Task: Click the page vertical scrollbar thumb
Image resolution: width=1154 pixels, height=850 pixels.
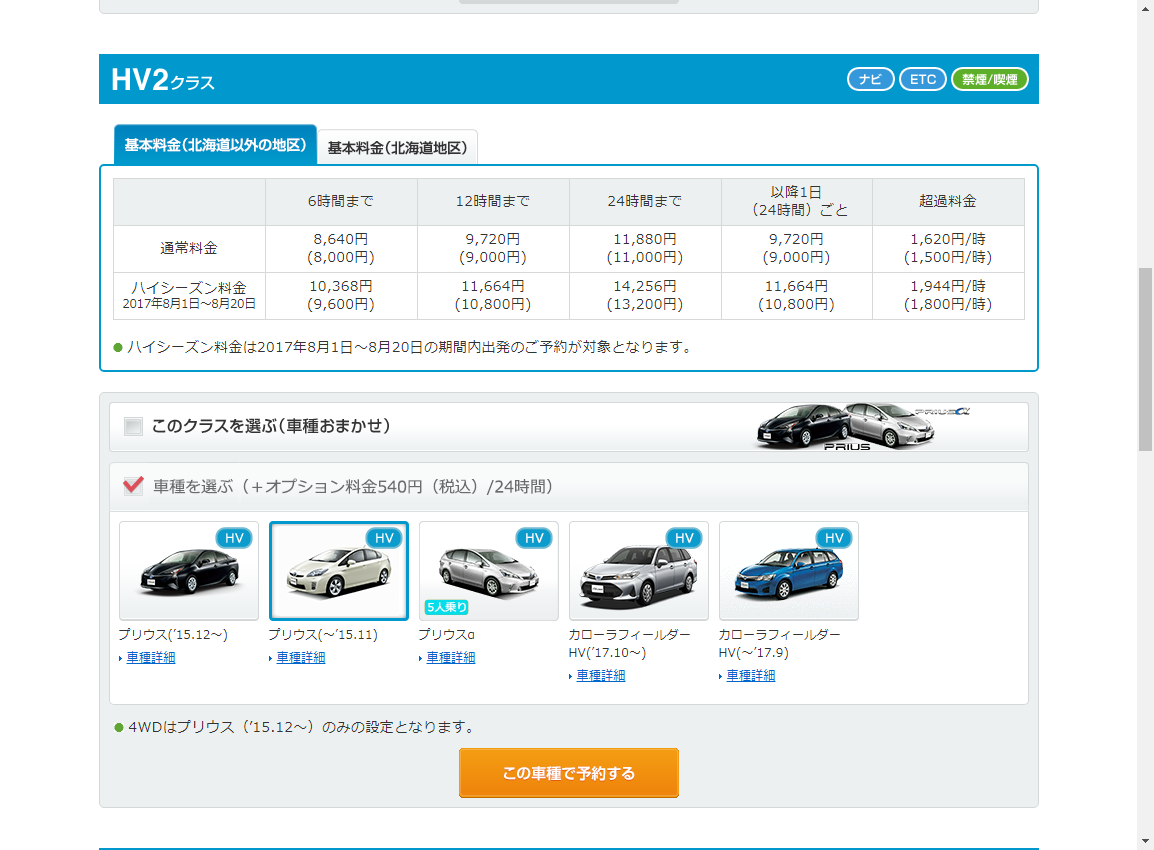Action: [x=1145, y=359]
